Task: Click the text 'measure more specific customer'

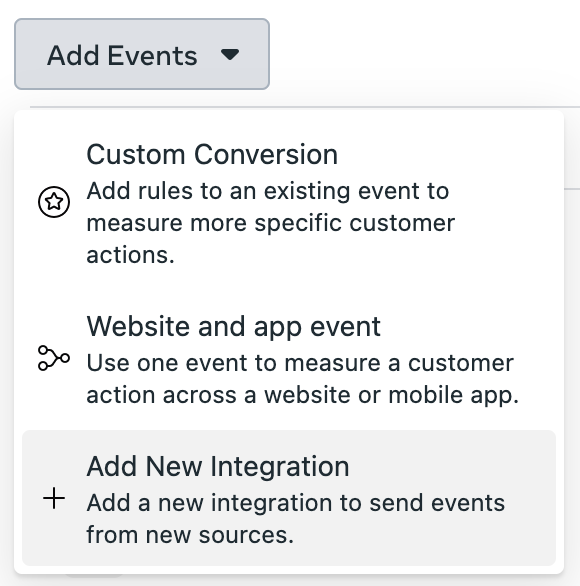Action: pos(271,223)
